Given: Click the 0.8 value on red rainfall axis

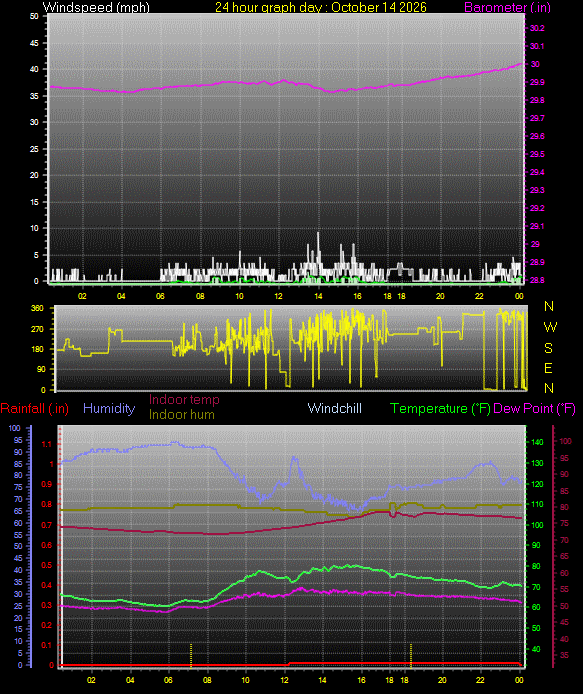Looking at the screenshot, I should (x=46, y=504).
